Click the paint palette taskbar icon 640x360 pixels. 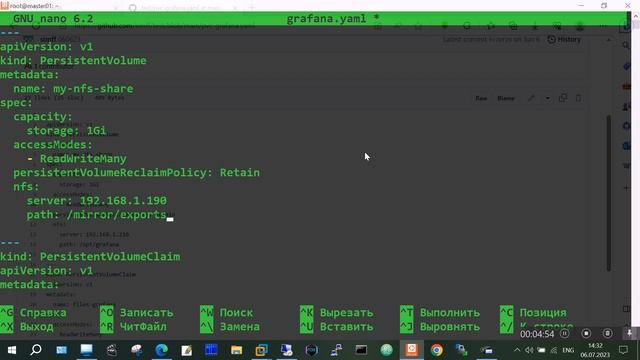[137, 350]
